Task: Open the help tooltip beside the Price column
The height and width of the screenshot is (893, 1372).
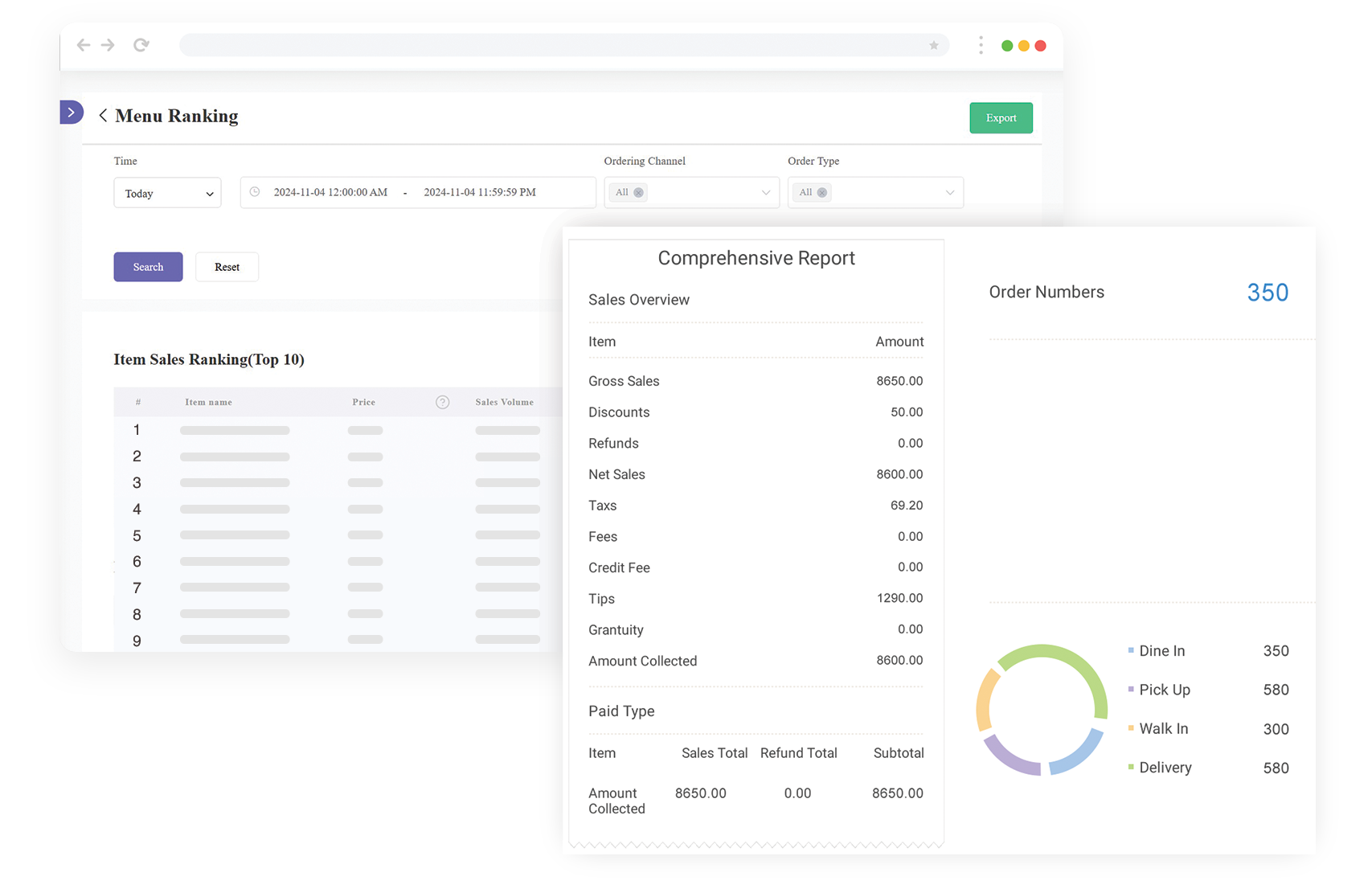Action: [x=442, y=402]
